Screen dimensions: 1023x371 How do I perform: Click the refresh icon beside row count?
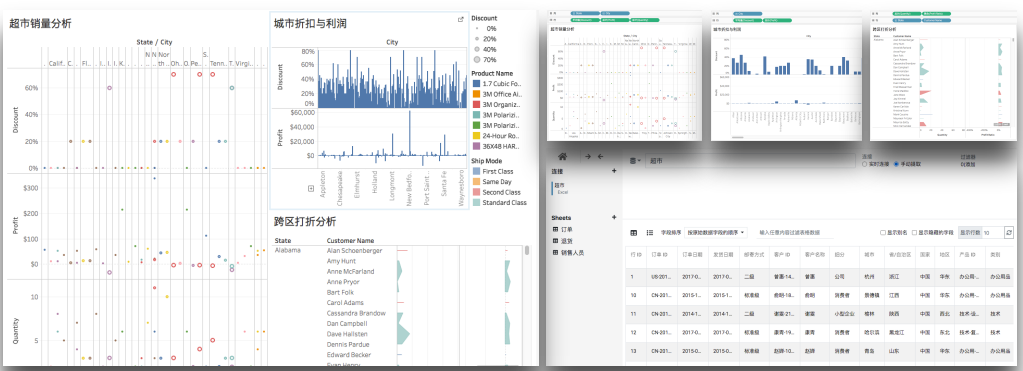click(1009, 232)
